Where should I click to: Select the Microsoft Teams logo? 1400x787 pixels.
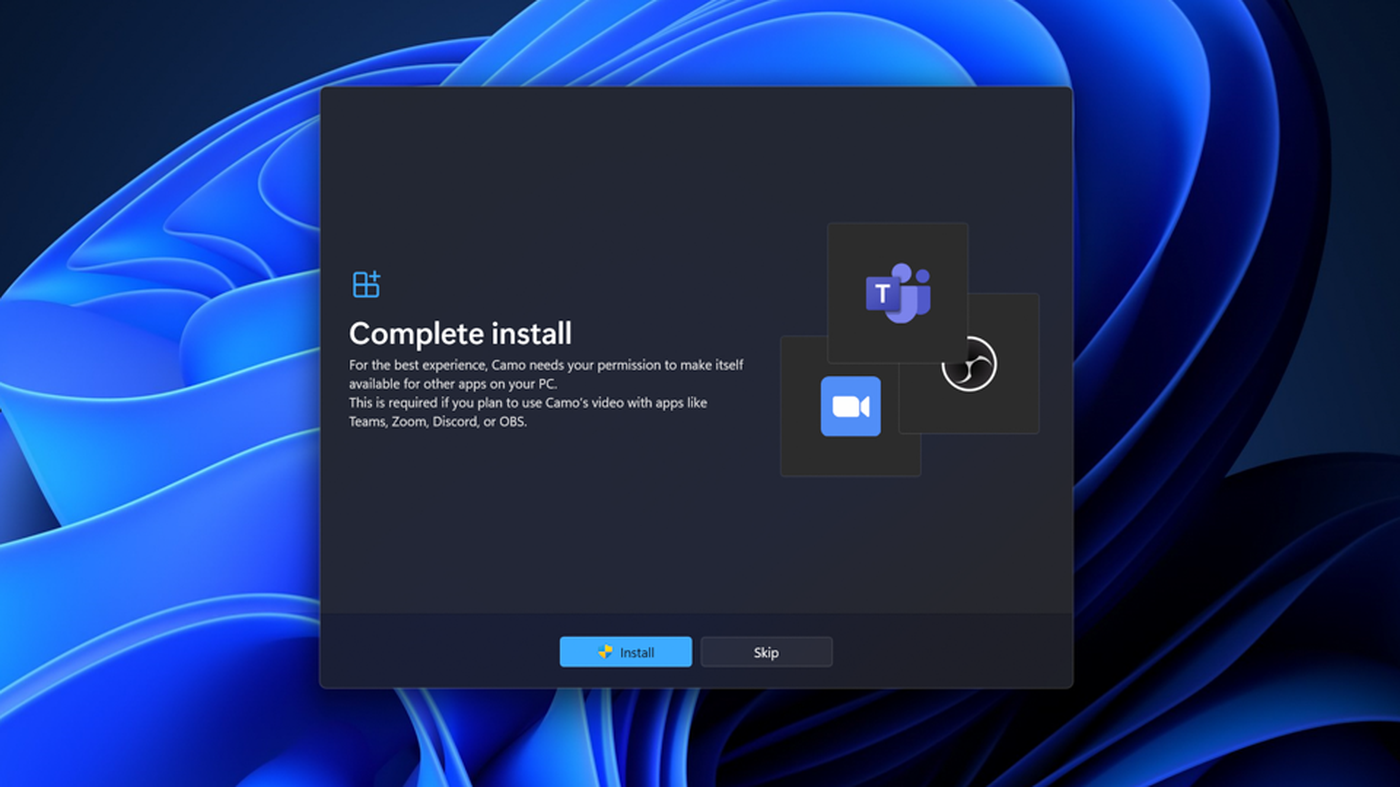pyautogui.click(x=897, y=293)
